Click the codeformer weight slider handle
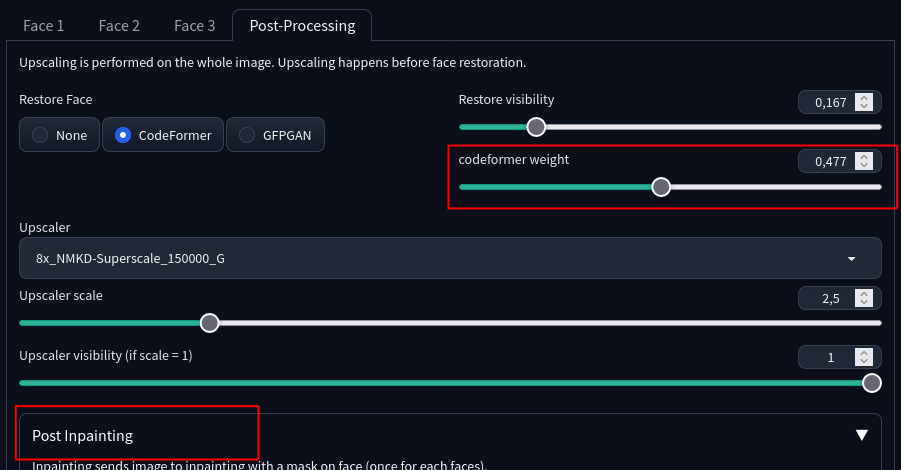901x470 pixels. [661, 187]
